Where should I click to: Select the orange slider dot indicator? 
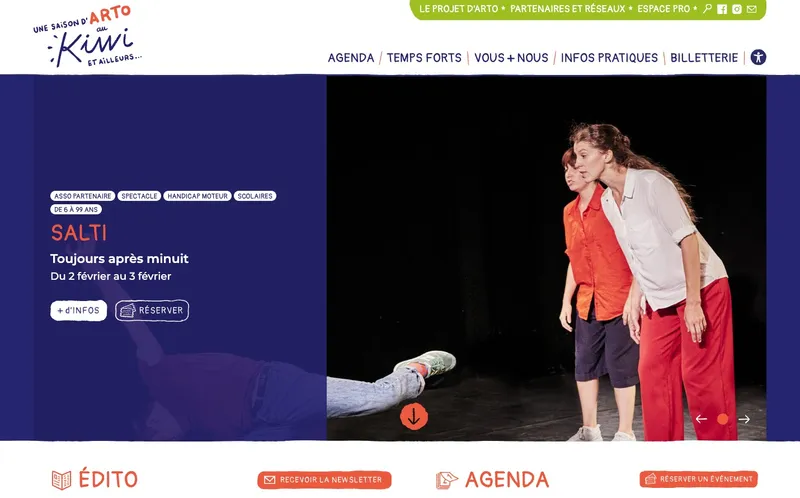tap(722, 419)
